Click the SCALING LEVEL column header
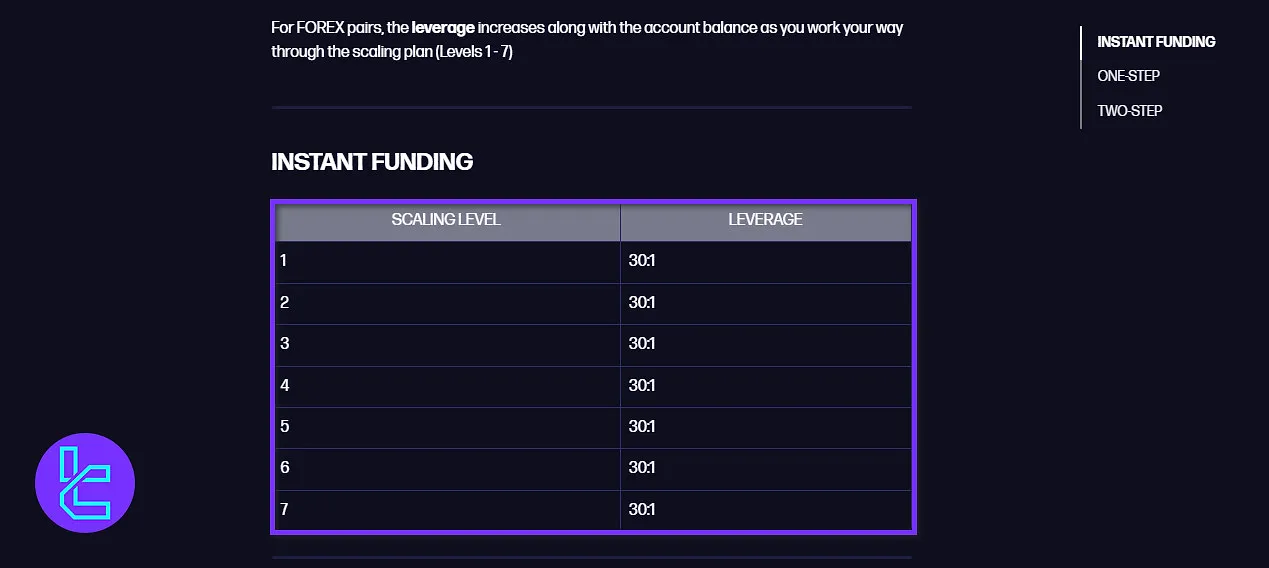1269x568 pixels. tap(446, 220)
